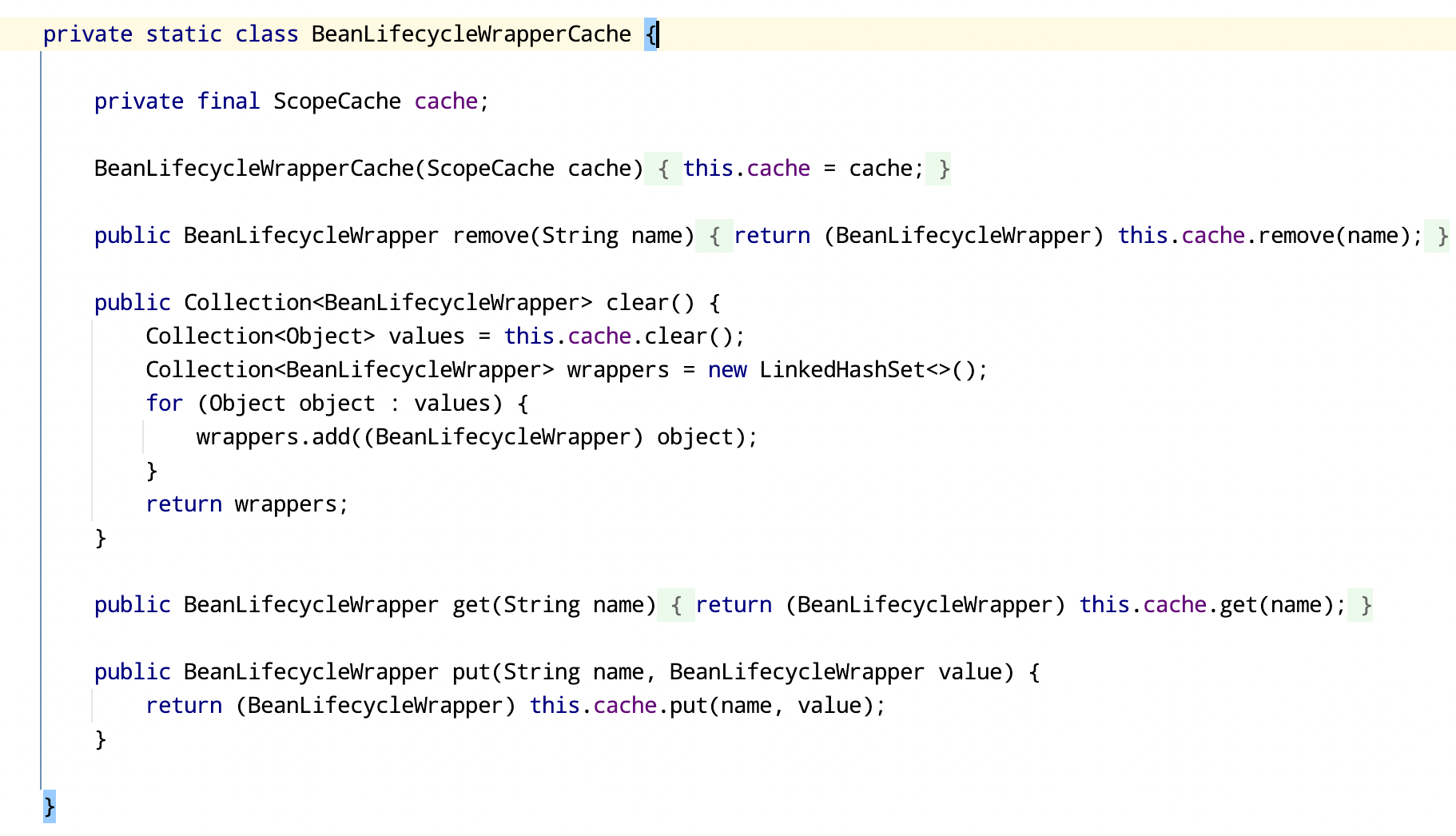The image size is (1456, 836).
Task: Click the 'return wrappers;' statement
Action: pos(248,504)
